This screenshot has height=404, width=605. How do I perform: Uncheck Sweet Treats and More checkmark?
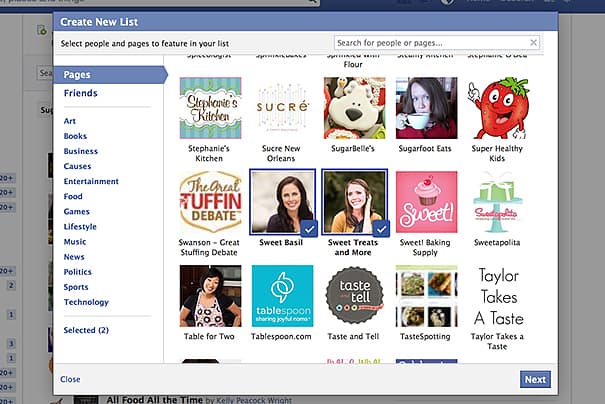[381, 229]
